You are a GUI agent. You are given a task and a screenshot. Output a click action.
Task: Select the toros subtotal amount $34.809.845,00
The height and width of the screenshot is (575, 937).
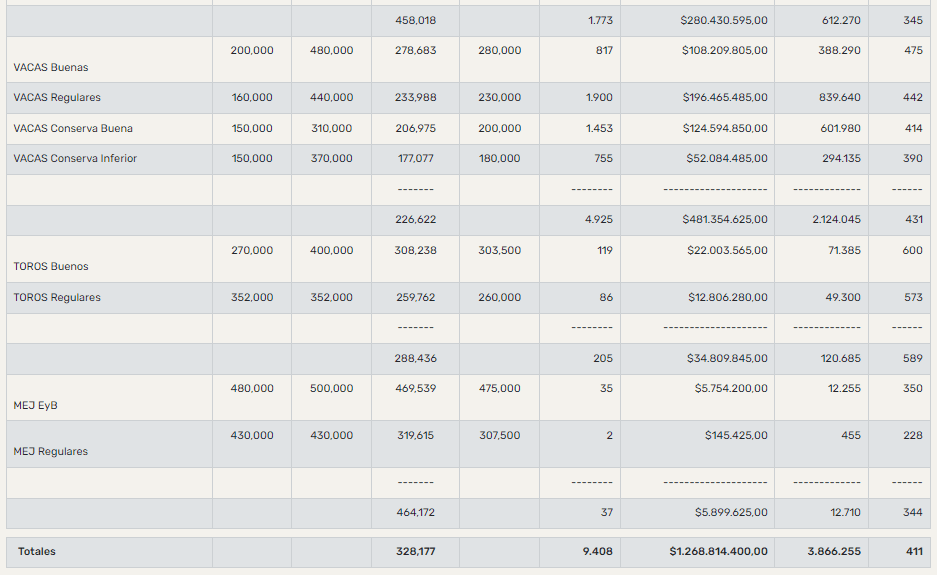tap(728, 358)
